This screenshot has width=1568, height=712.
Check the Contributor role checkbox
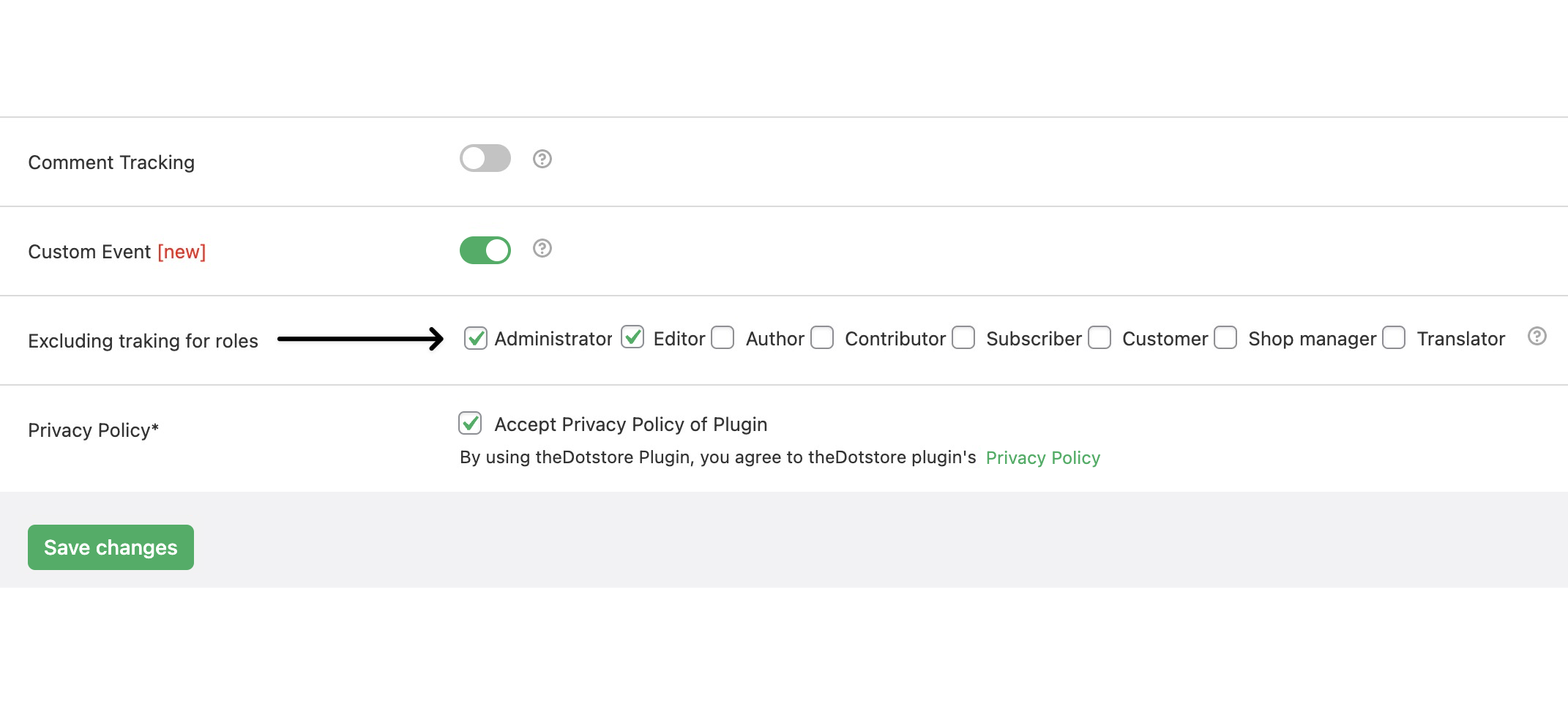822,337
